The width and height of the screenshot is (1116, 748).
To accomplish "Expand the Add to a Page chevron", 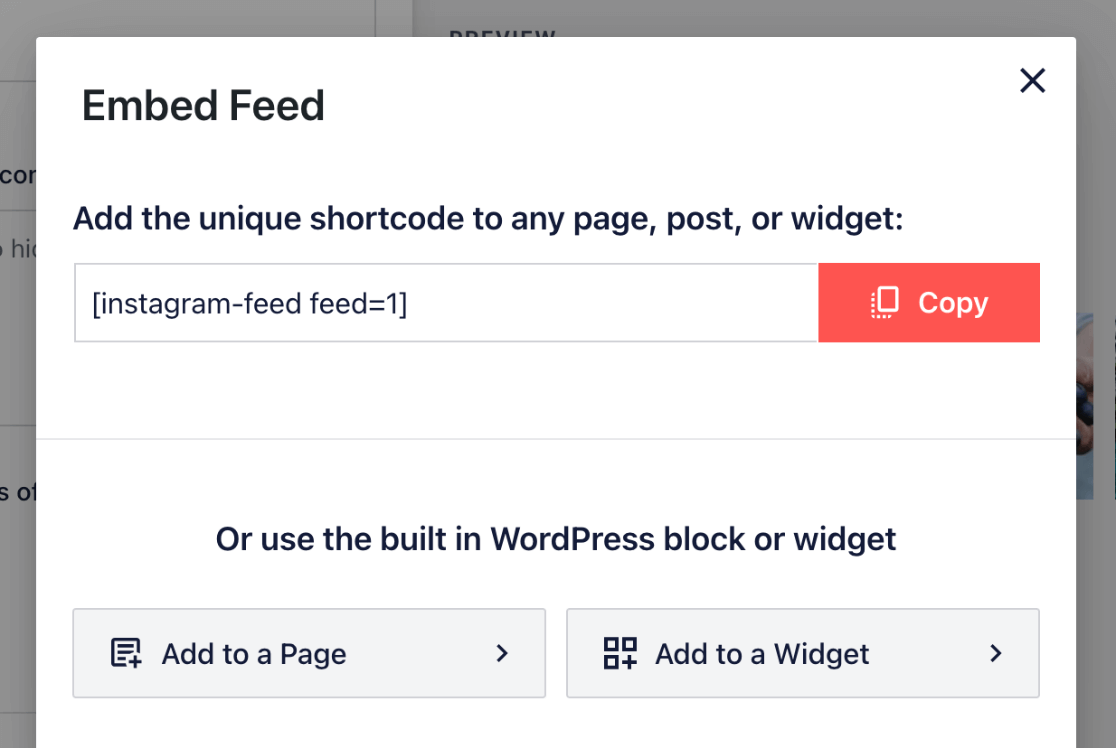I will click(502, 654).
